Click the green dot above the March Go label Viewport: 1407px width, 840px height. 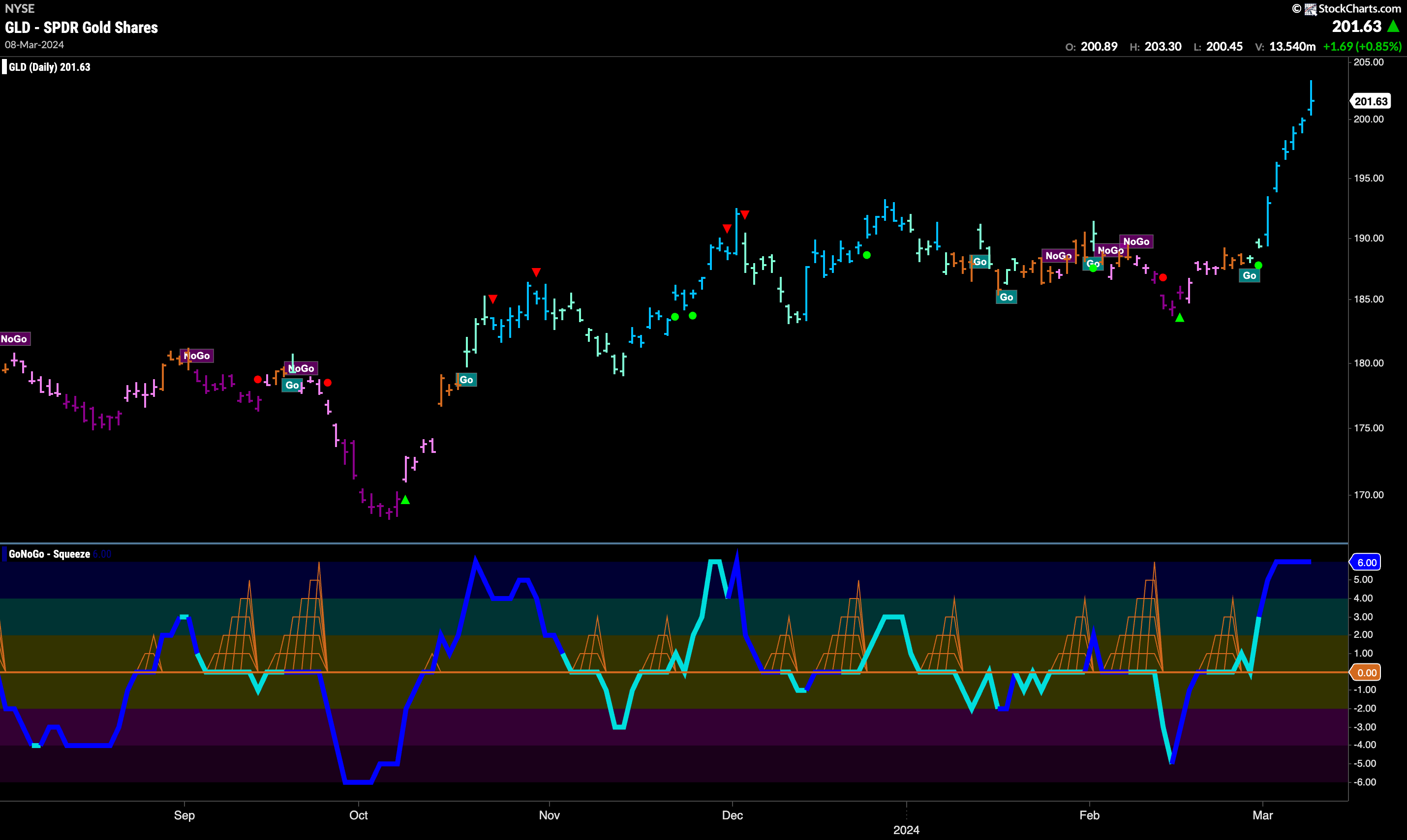pos(1258,266)
